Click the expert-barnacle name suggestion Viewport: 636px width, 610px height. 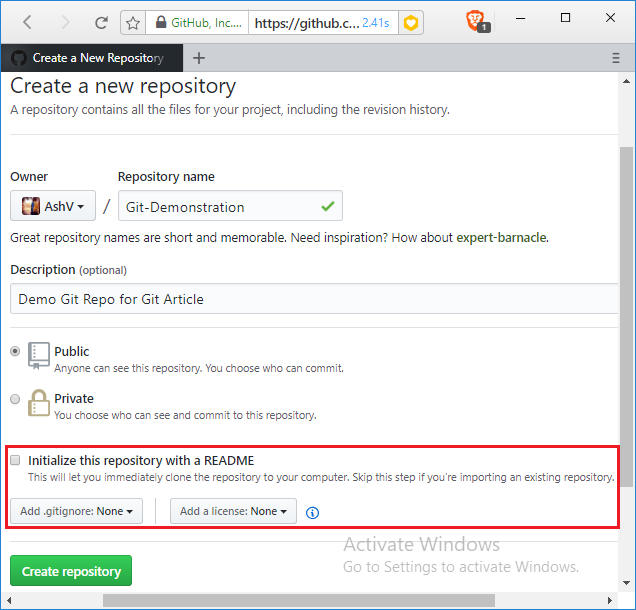point(502,237)
